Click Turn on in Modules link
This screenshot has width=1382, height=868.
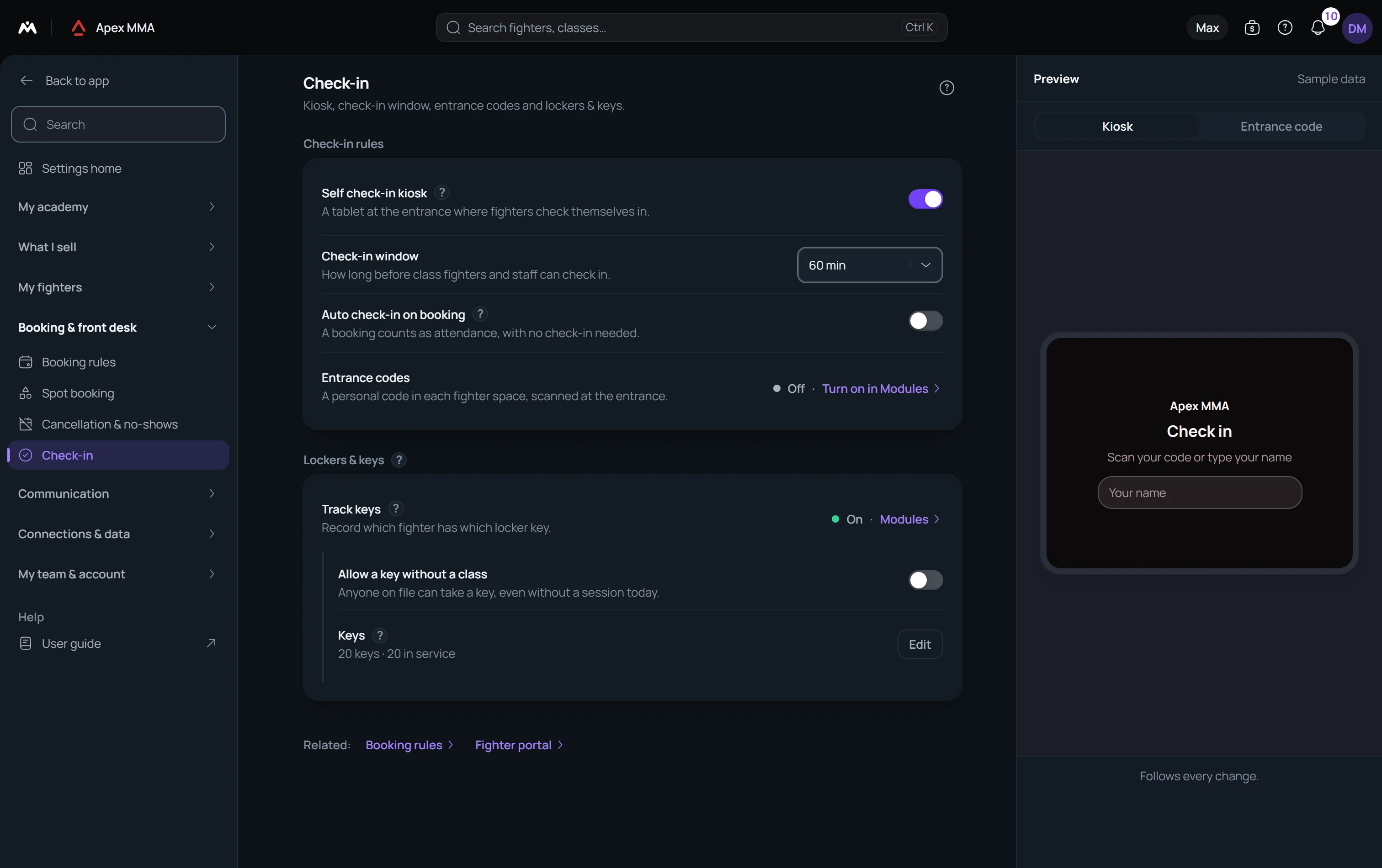tap(880, 388)
